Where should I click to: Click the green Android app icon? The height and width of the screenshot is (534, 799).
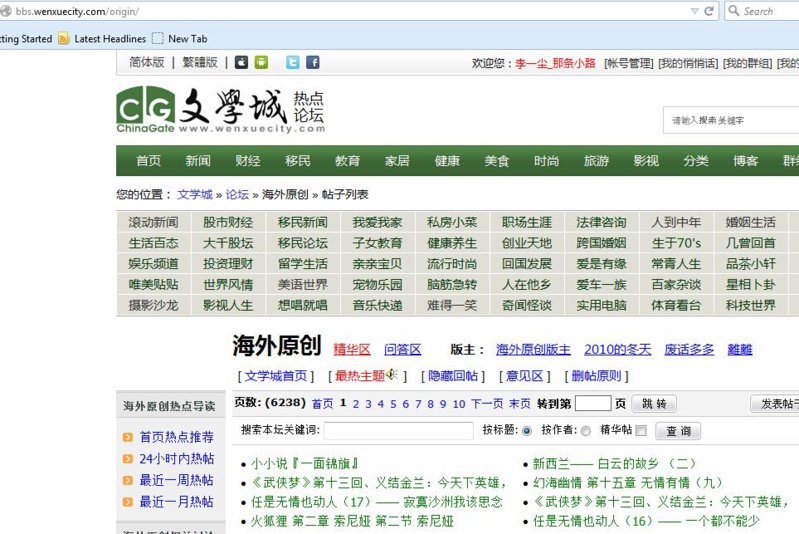[x=261, y=63]
